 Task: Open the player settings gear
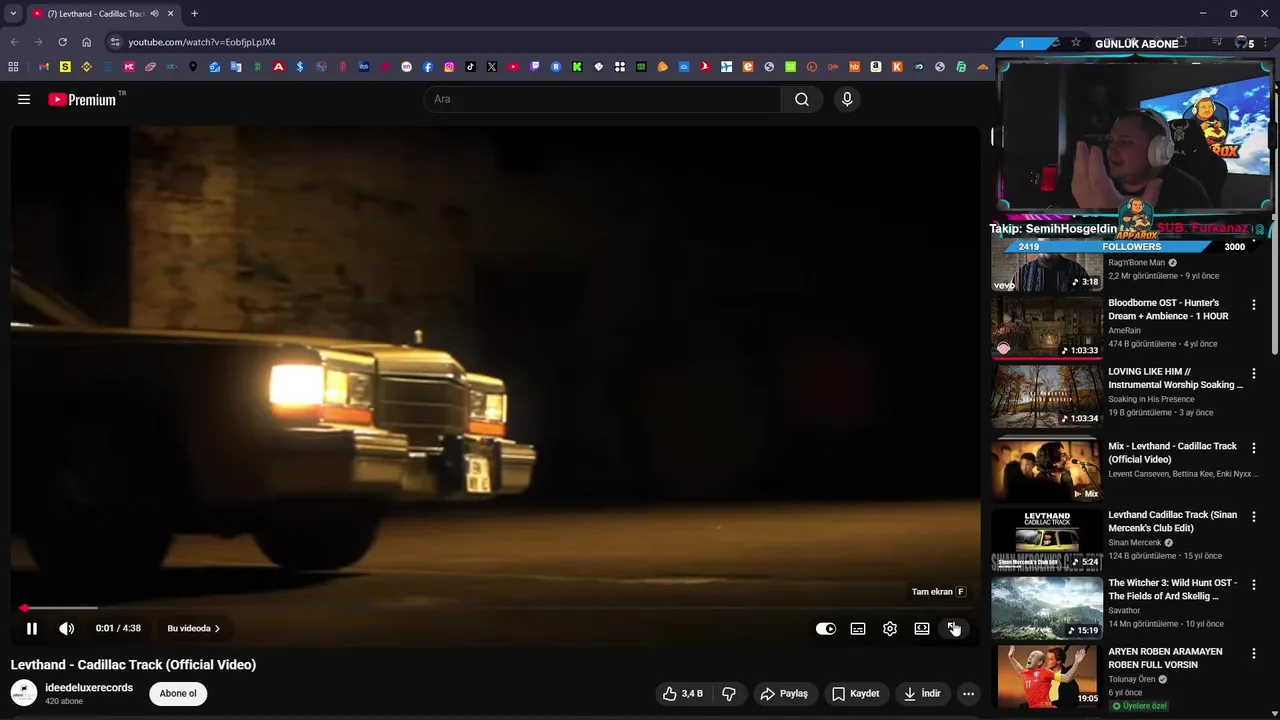point(890,629)
